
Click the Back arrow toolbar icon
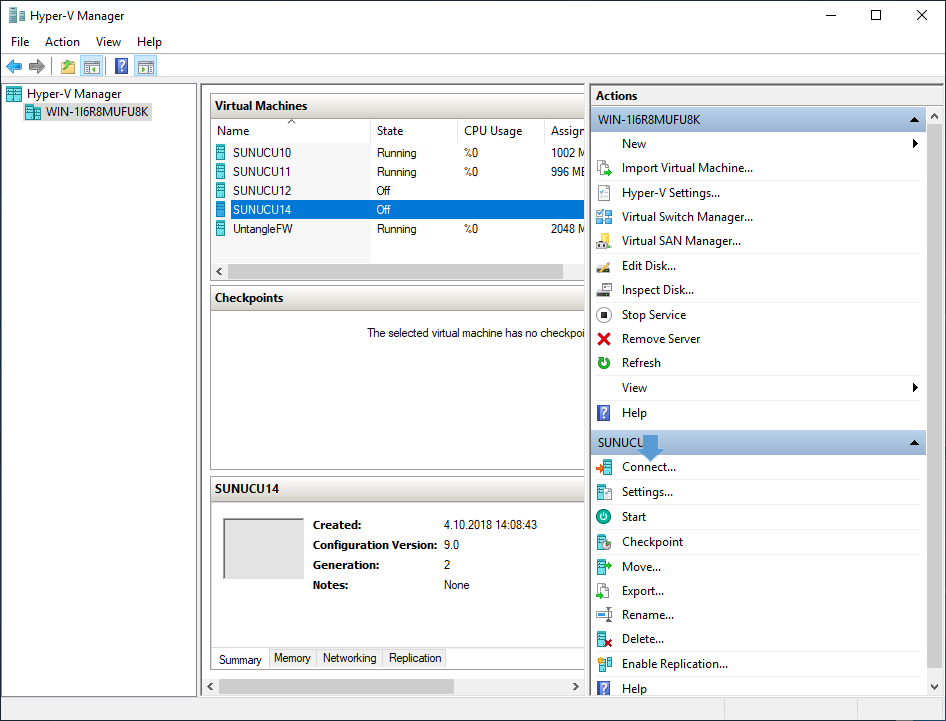tap(14, 66)
